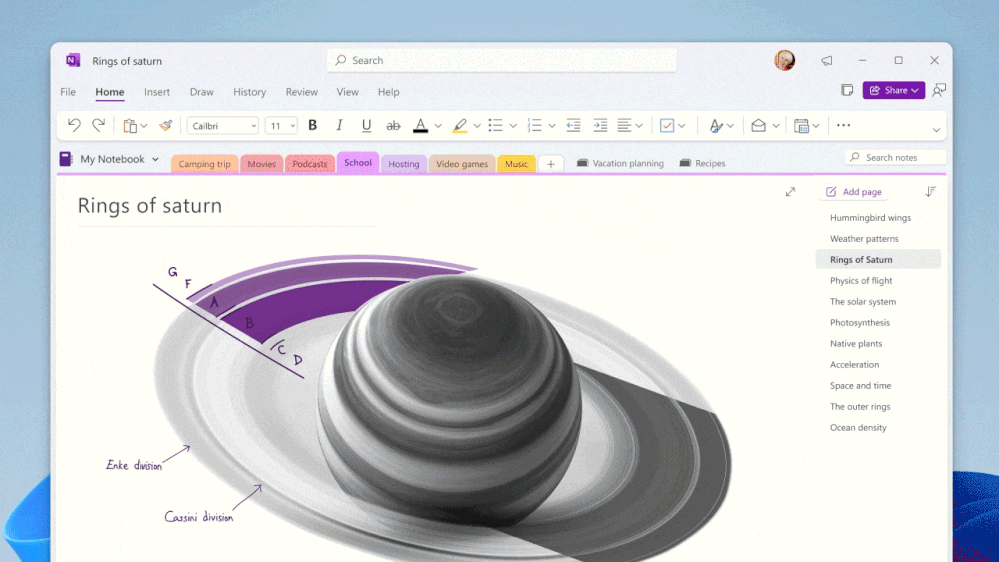The height and width of the screenshot is (562, 999).
Task: Toggle bold formatting
Action: 313,125
